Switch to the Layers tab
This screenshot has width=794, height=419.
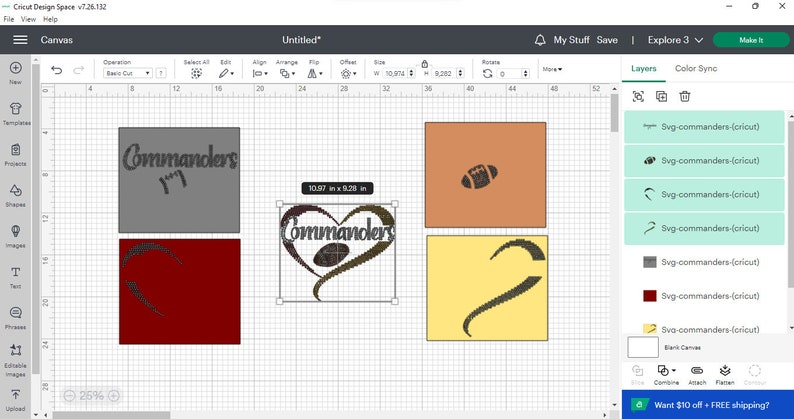coord(644,68)
